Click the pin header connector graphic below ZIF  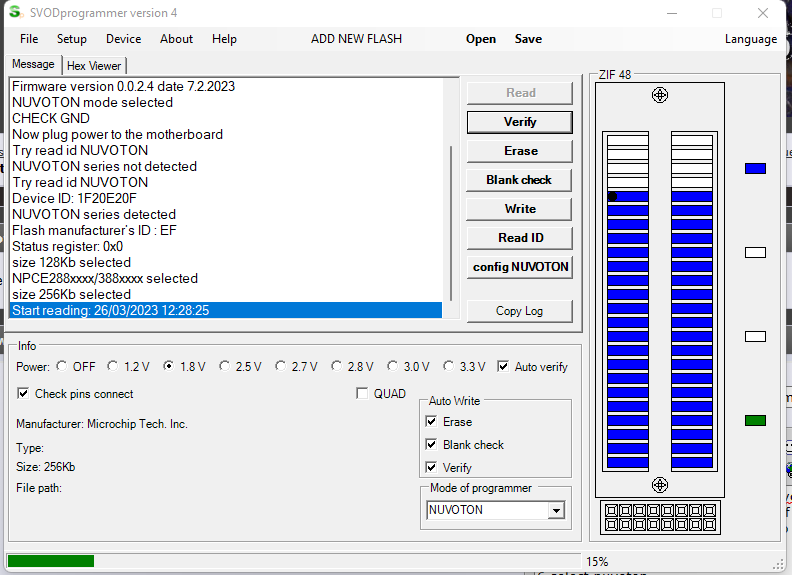(x=659, y=517)
